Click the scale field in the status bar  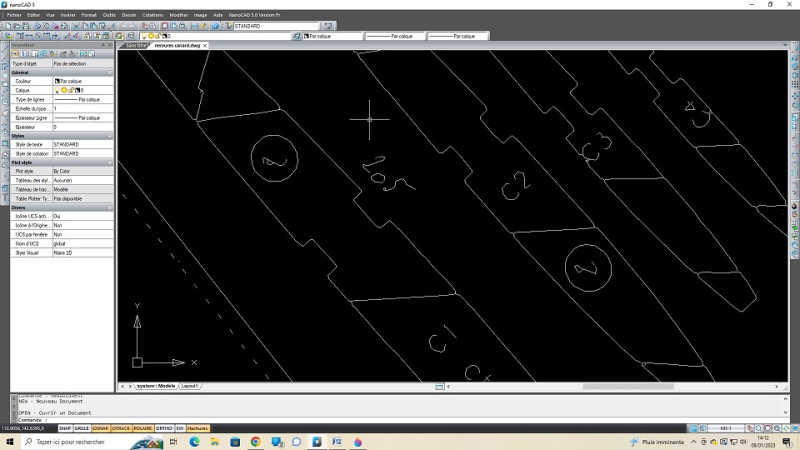coord(726,429)
